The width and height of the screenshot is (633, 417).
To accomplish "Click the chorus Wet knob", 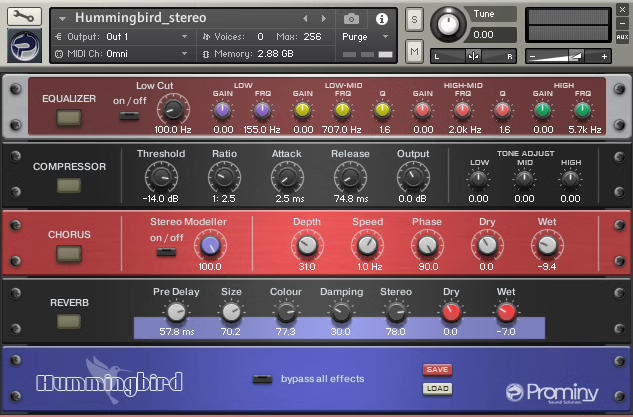I will pos(547,245).
